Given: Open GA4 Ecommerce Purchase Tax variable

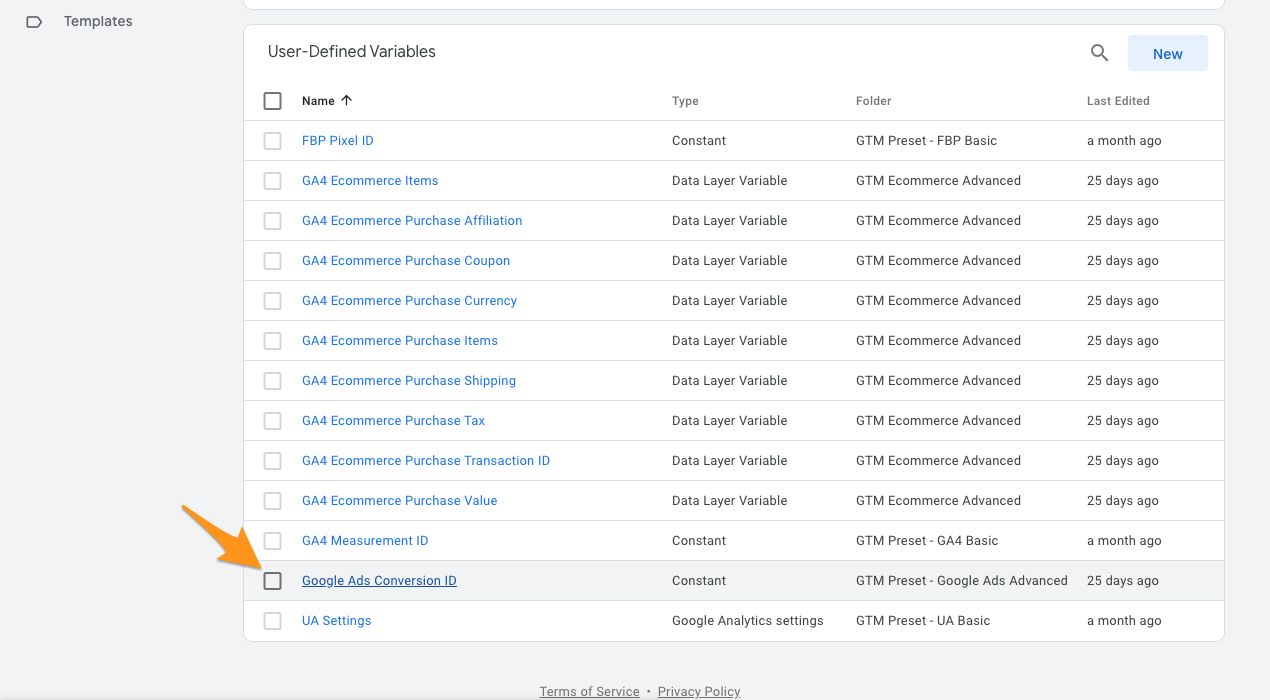Looking at the screenshot, I should [393, 421].
